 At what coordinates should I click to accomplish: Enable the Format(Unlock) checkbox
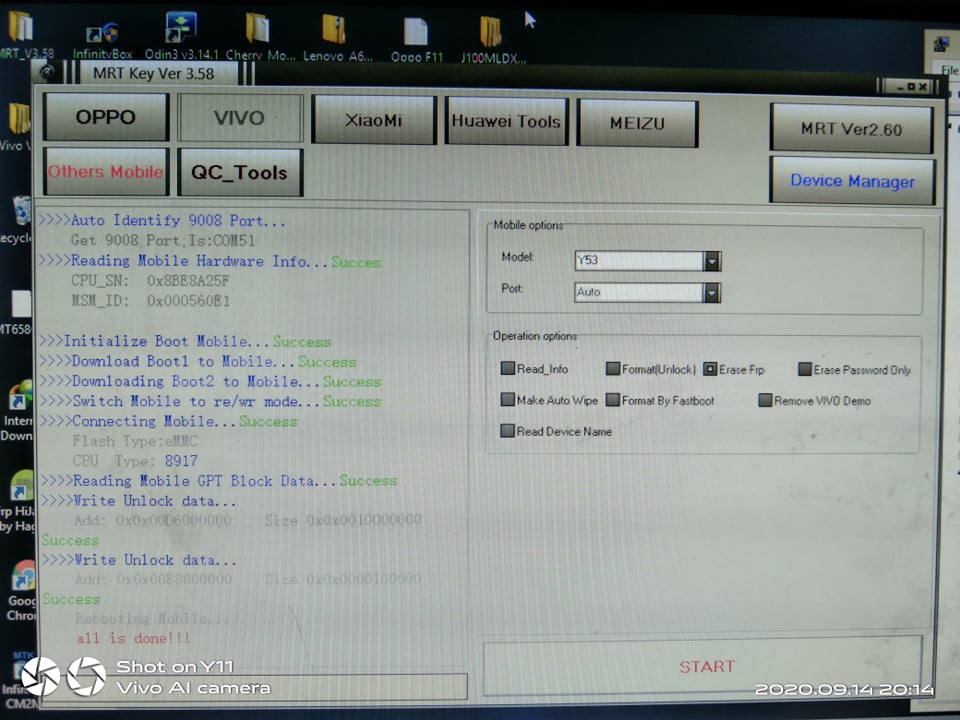tap(612, 369)
